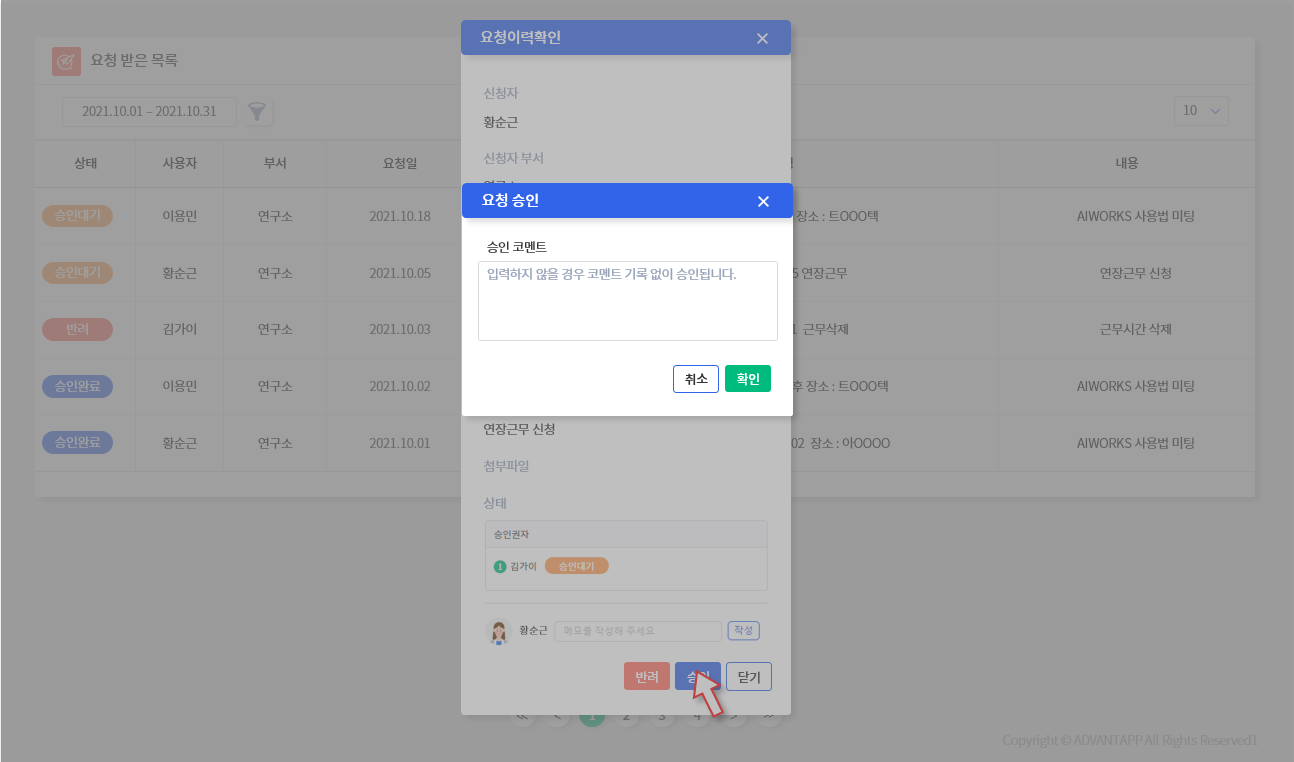The image size is (1294, 762).
Task: Click 연장근무 신청 in the 내용 column
Action: coord(1135,273)
